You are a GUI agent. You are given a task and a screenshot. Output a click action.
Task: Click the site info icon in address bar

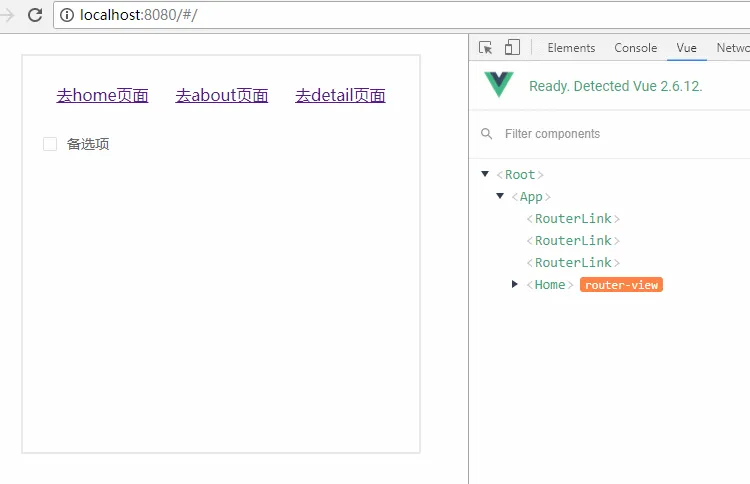pos(67,15)
